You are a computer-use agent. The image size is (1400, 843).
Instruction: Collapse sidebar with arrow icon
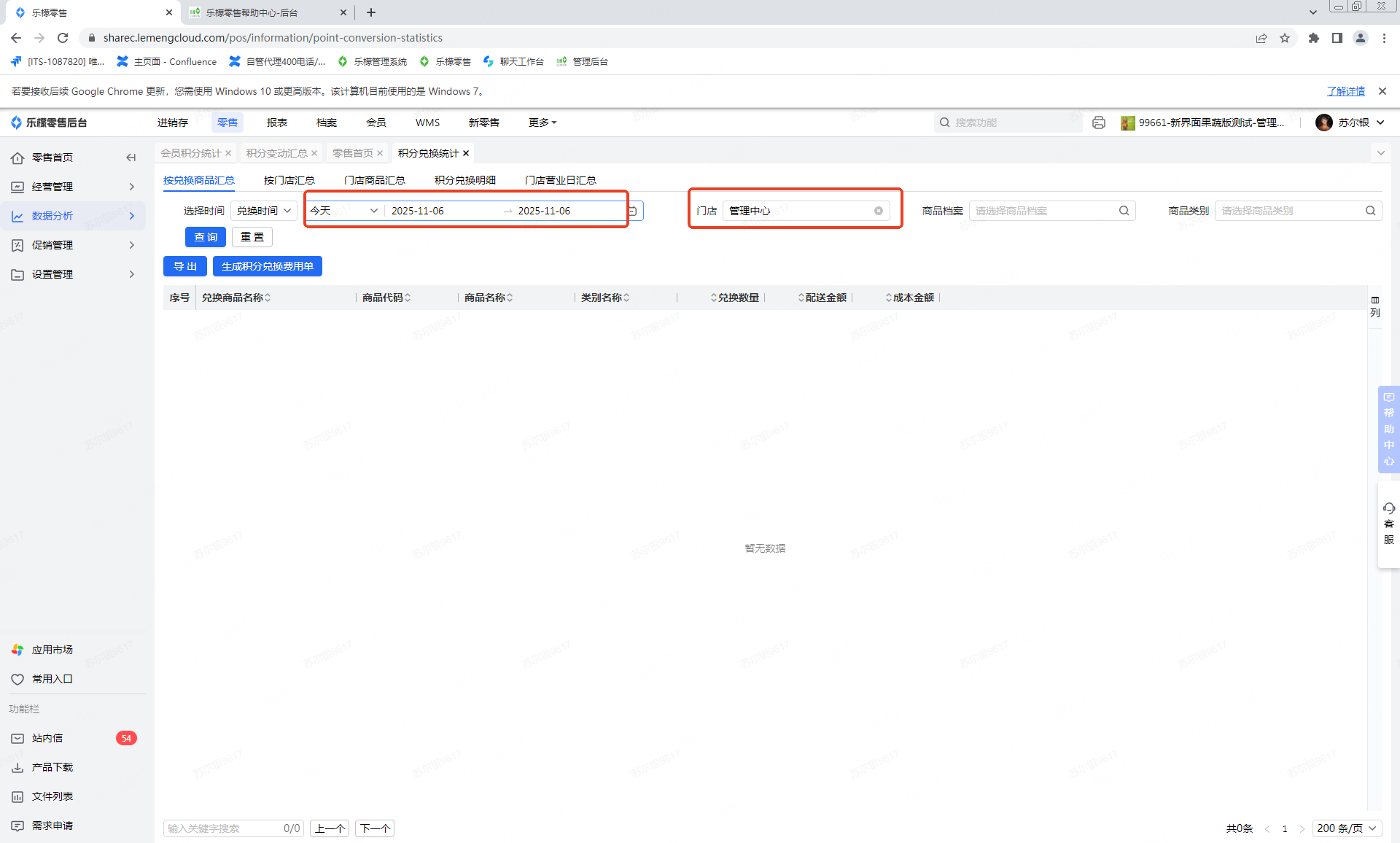131,158
